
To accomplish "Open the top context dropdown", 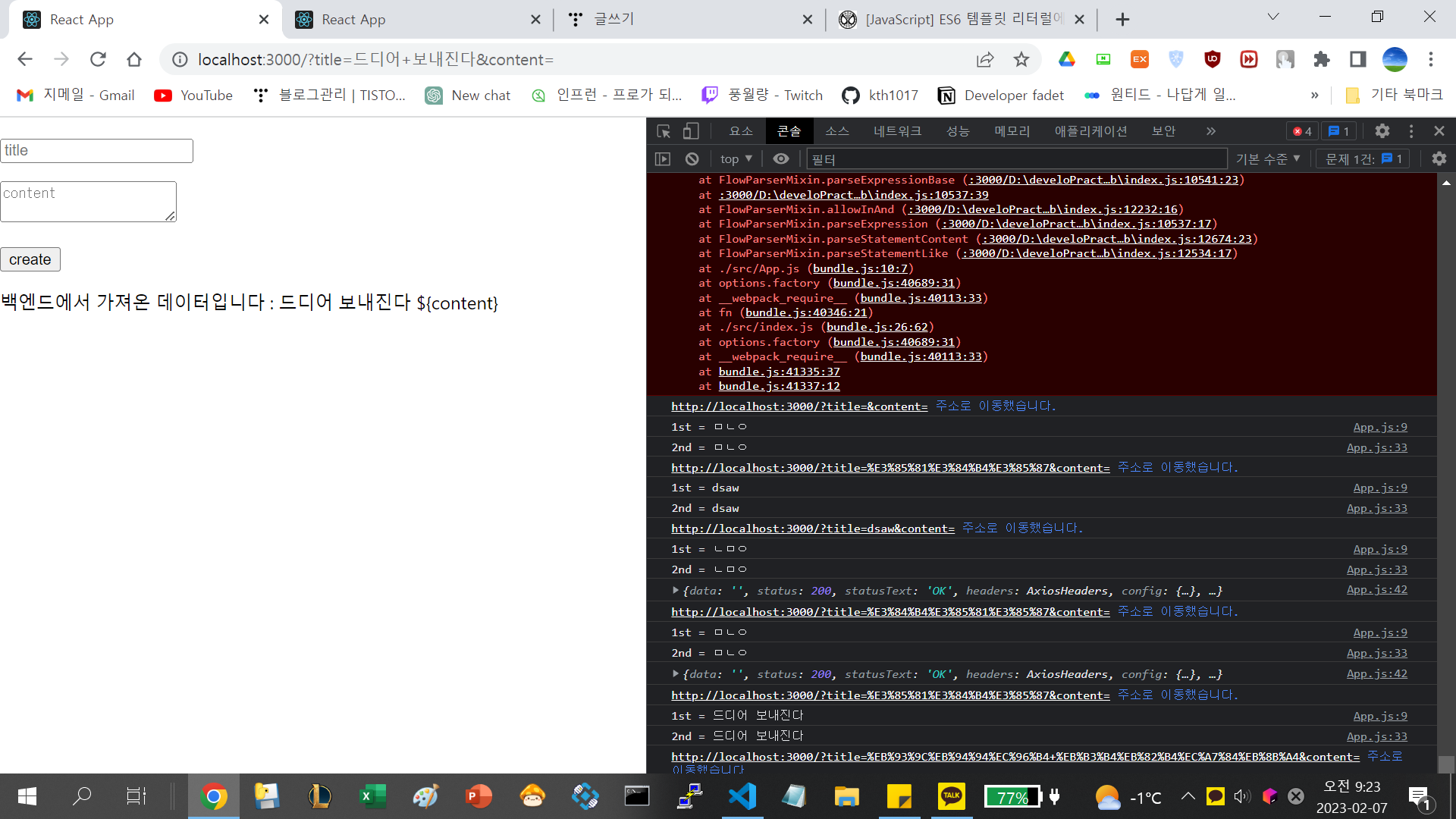I will click(x=736, y=158).
